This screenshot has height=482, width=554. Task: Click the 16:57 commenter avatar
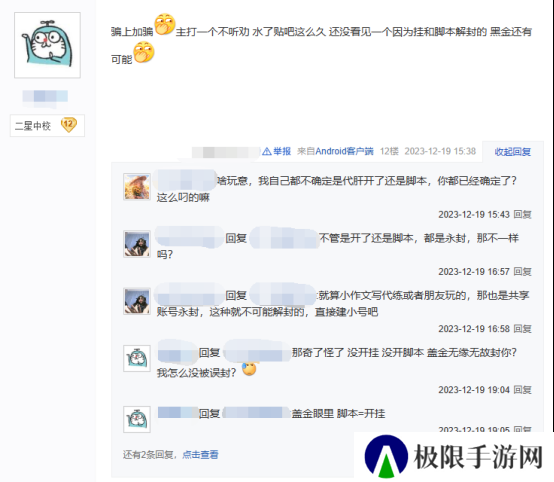[x=137, y=244]
